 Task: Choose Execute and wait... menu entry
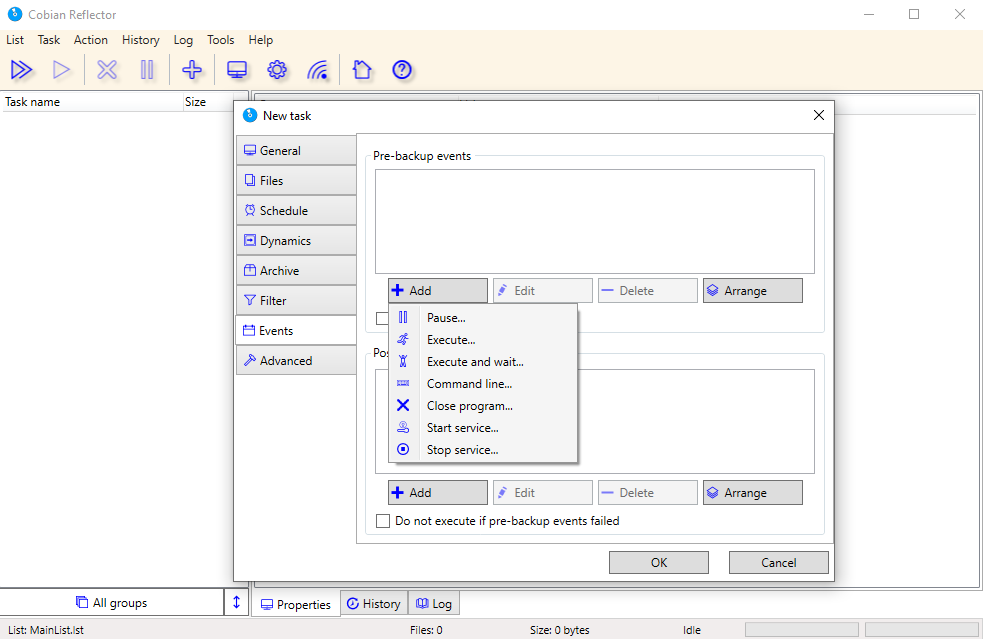[x=483, y=362]
